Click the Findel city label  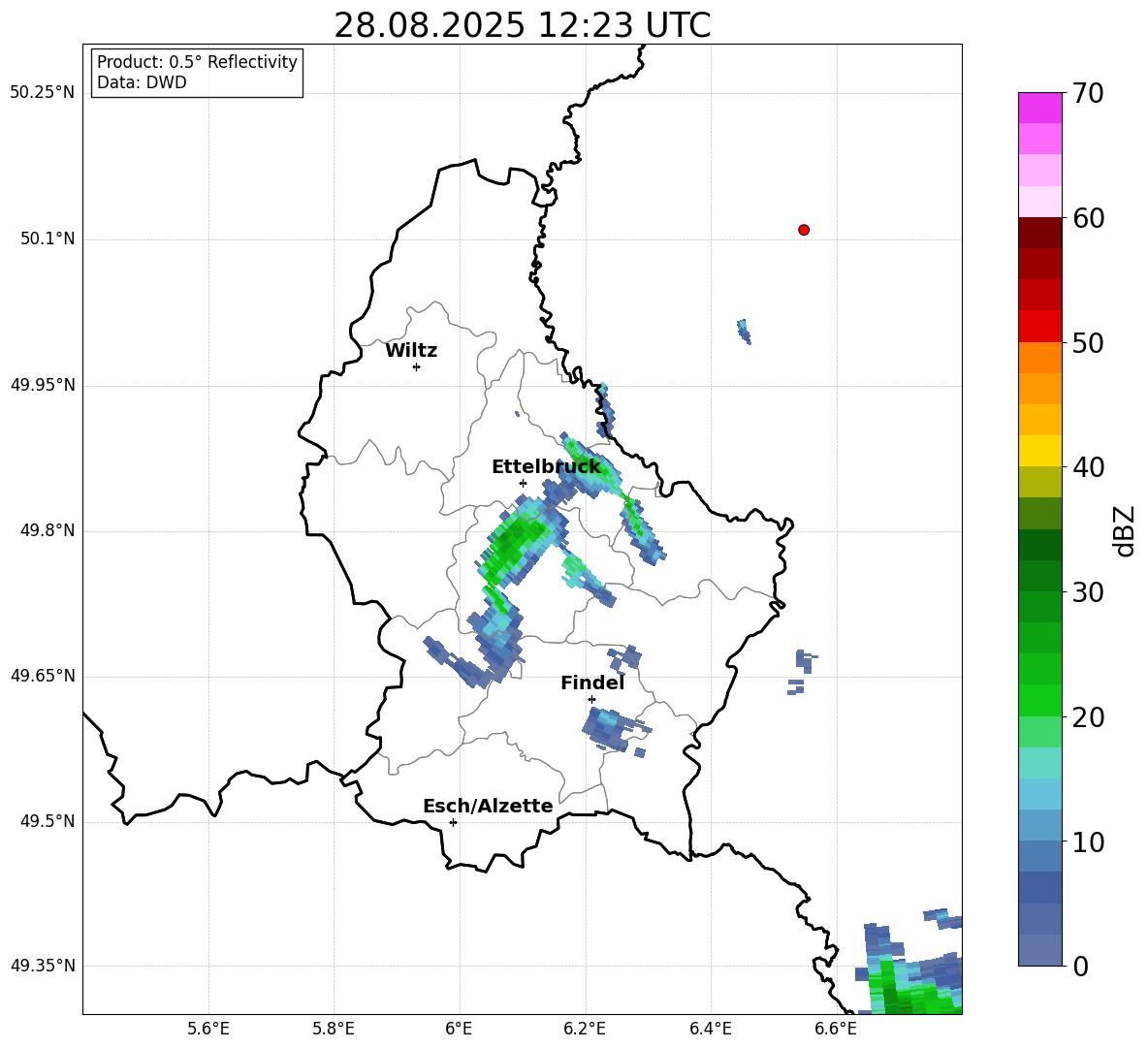592,683
